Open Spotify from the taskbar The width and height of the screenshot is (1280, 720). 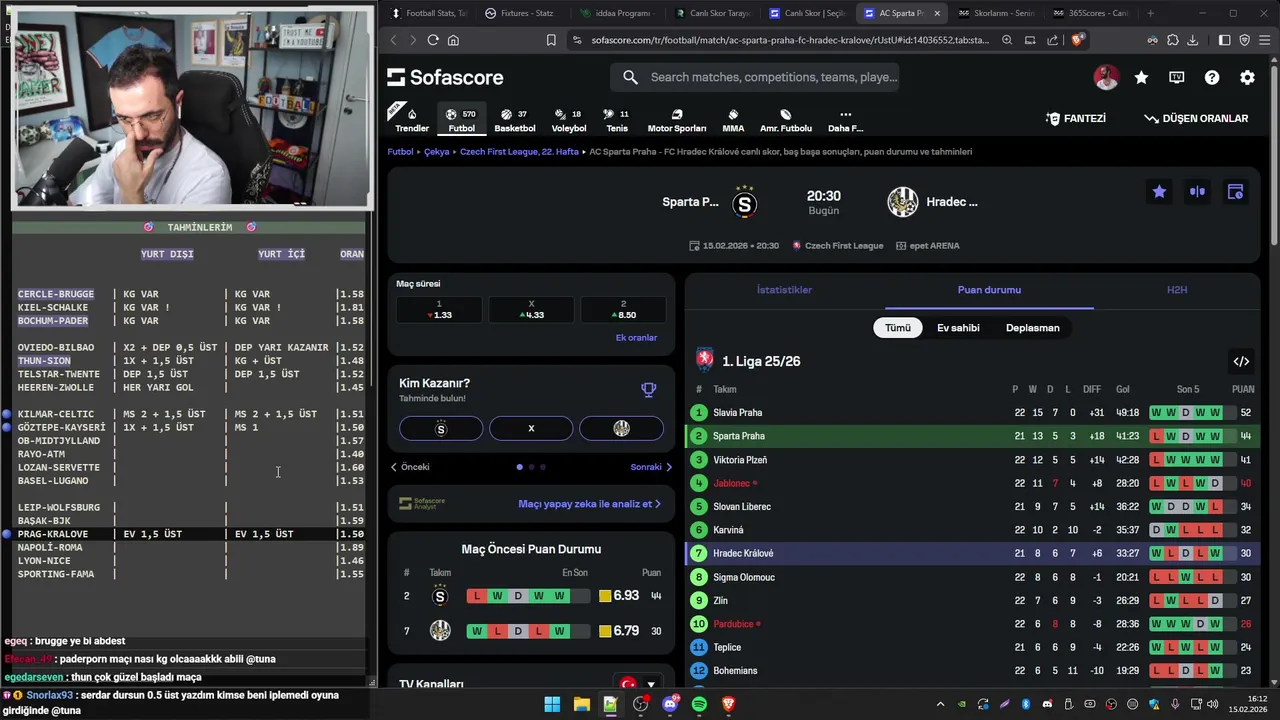(699, 704)
